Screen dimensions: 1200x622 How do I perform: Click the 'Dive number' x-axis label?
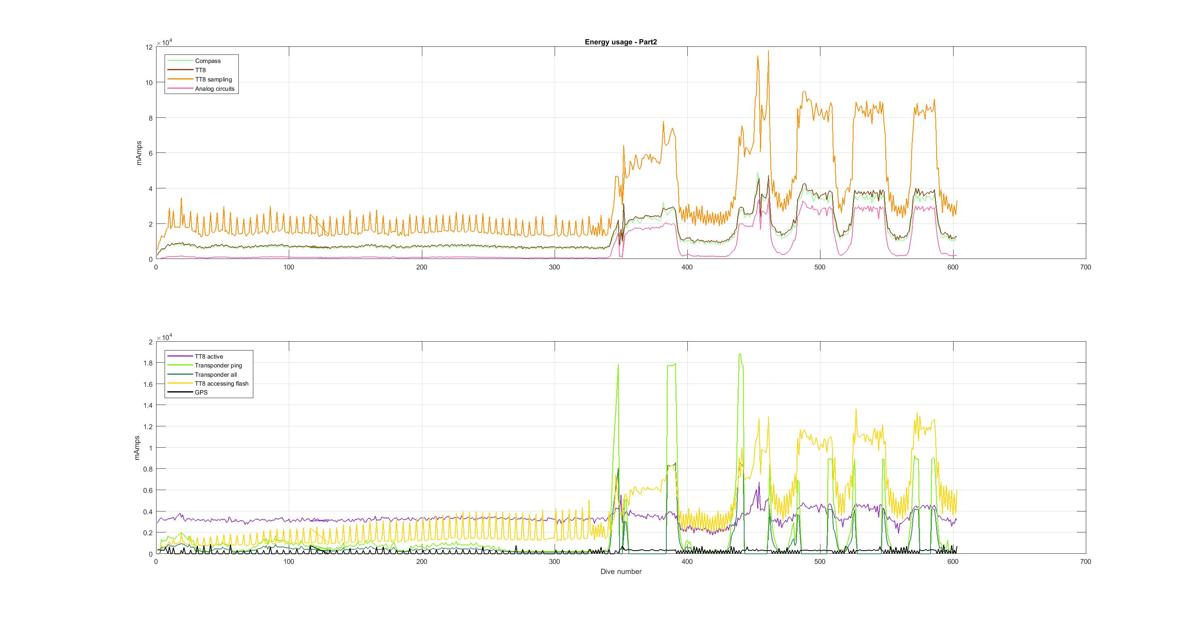click(620, 572)
